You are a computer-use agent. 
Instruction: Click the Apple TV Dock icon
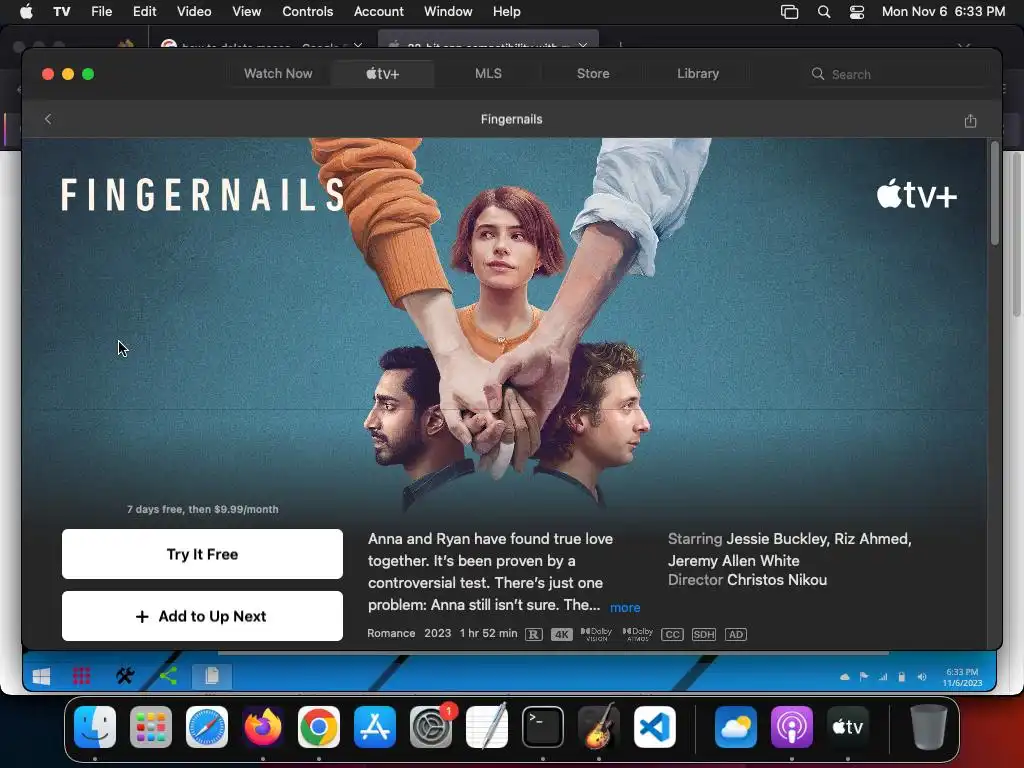click(848, 727)
